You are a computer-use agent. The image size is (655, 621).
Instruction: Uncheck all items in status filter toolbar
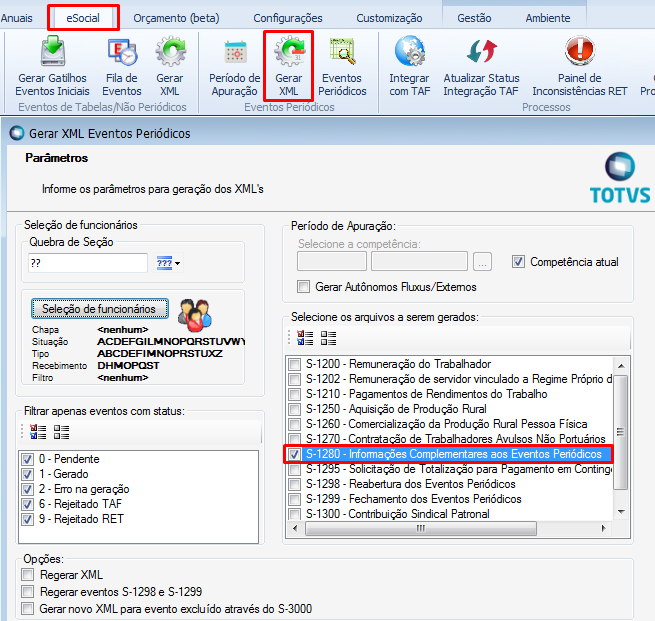click(x=61, y=432)
